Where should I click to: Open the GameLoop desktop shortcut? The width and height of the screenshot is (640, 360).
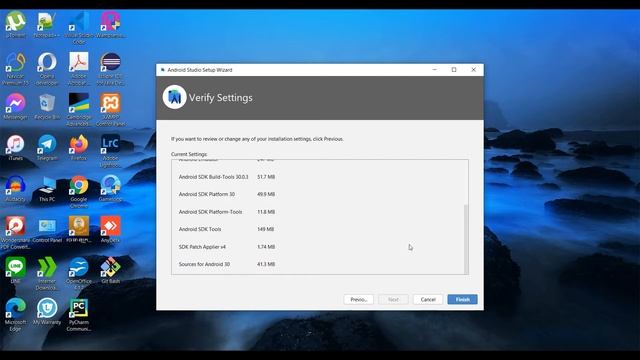coord(111,189)
